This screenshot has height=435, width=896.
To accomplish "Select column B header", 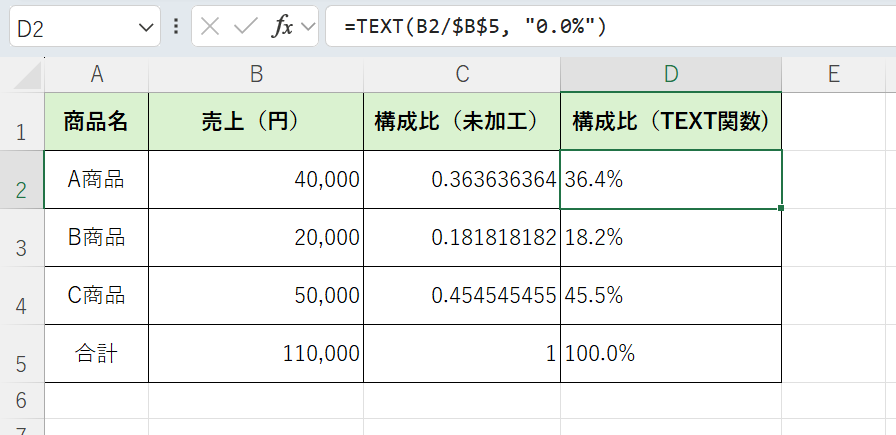I will tap(256, 75).
